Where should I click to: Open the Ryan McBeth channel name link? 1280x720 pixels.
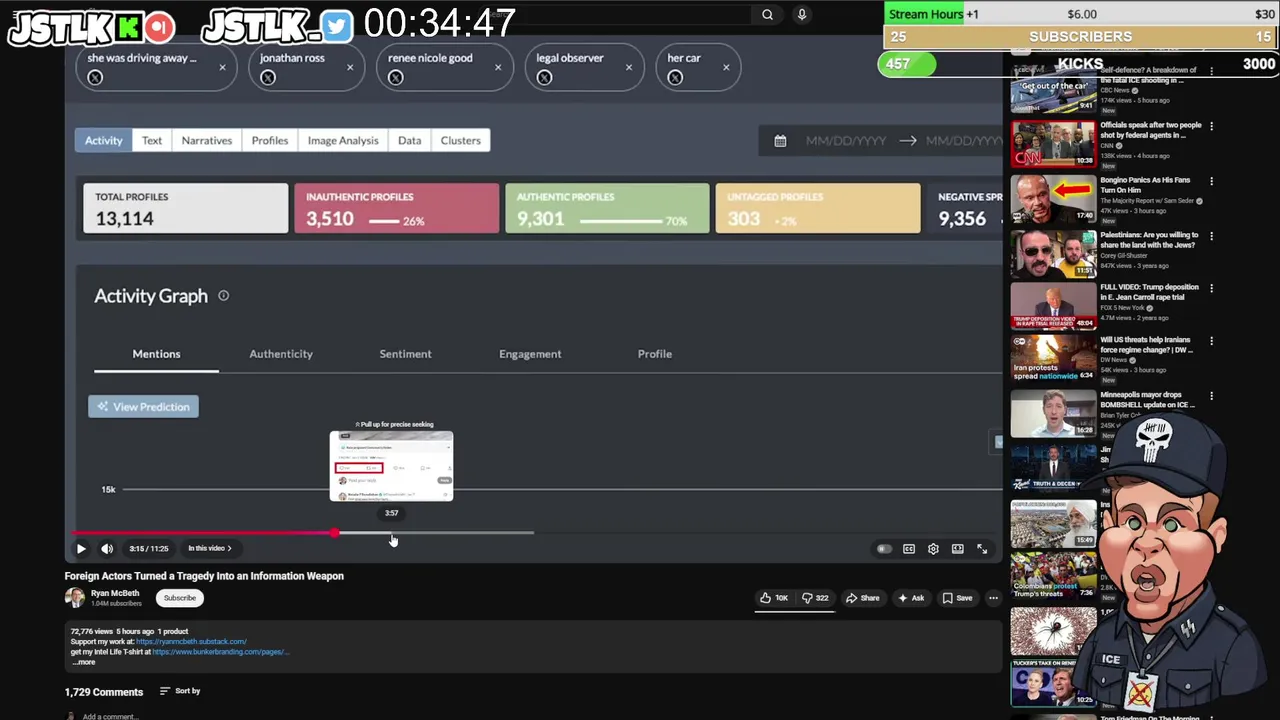point(115,593)
